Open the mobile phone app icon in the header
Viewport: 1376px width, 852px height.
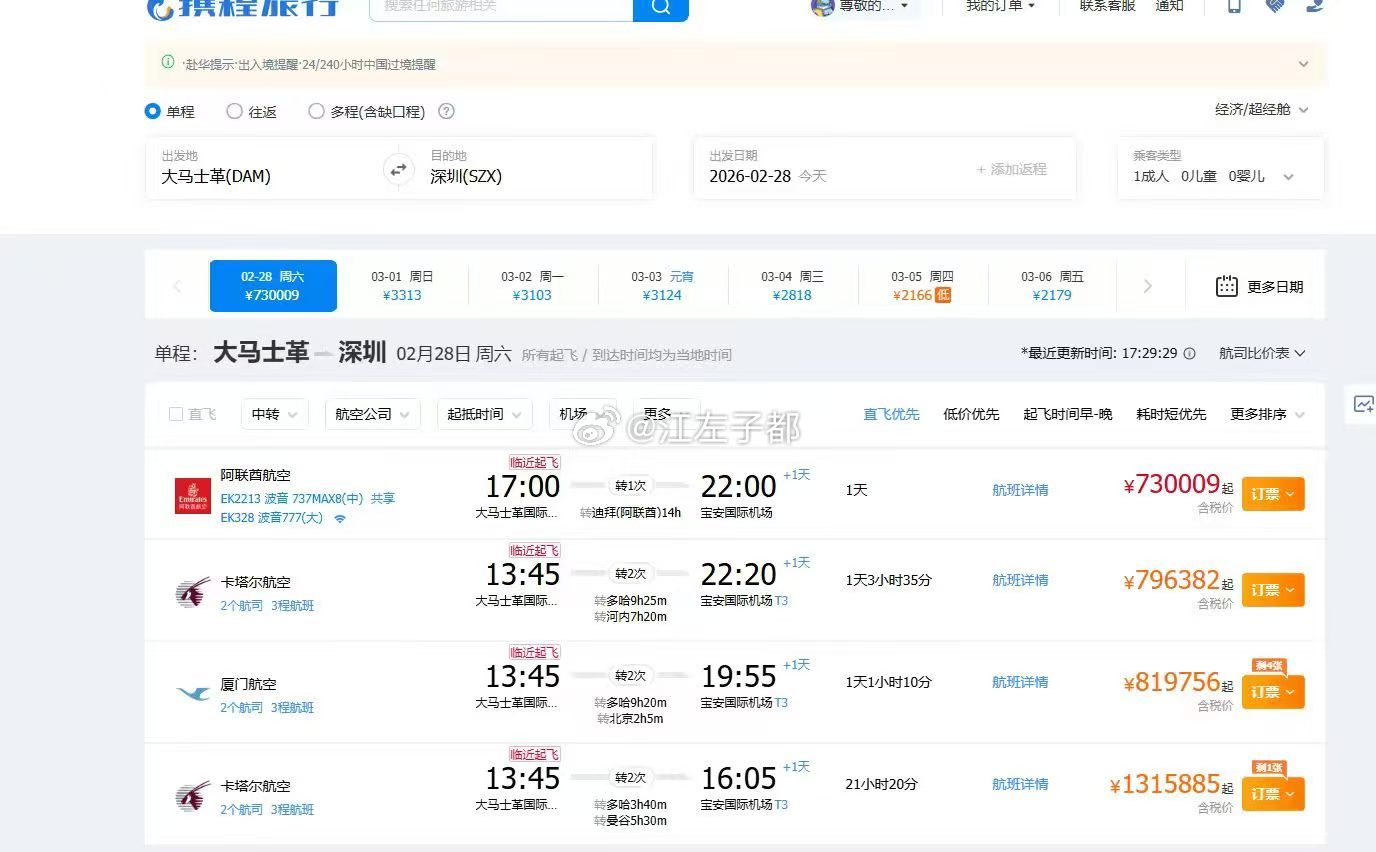[1234, 6]
